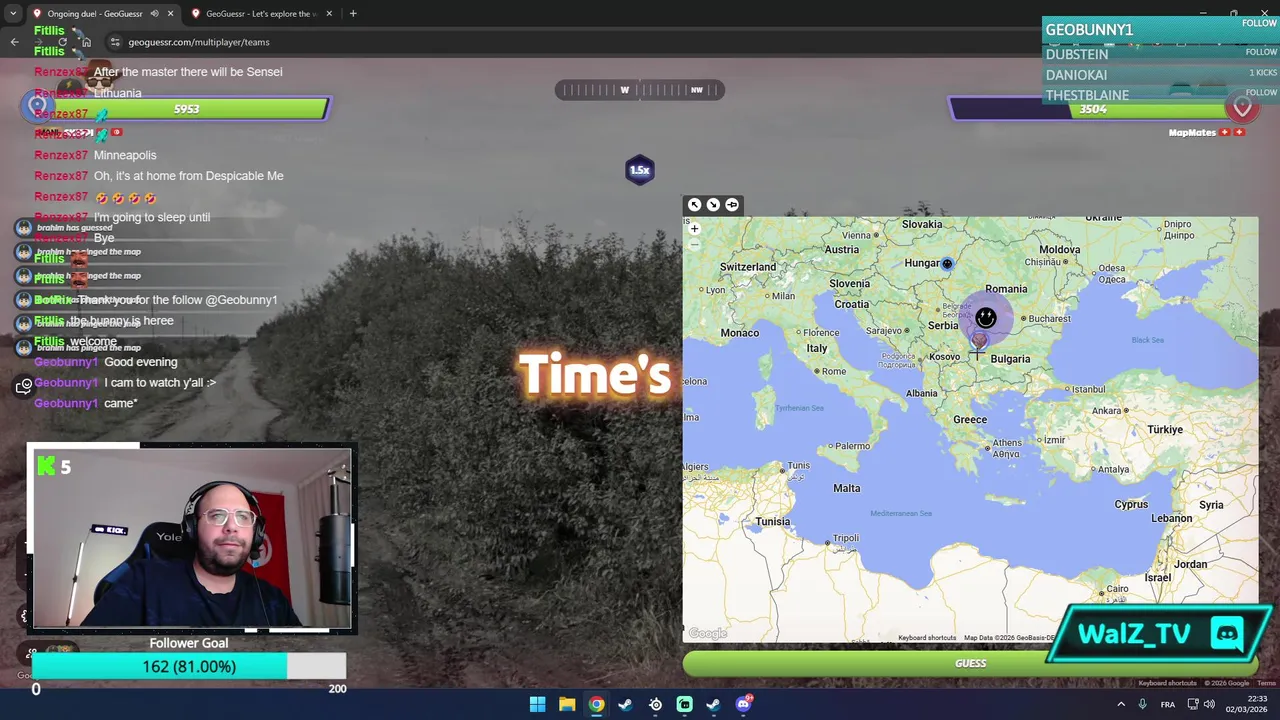
Task: Shrink the guess map with the down-right arrow
Action: pos(713,204)
